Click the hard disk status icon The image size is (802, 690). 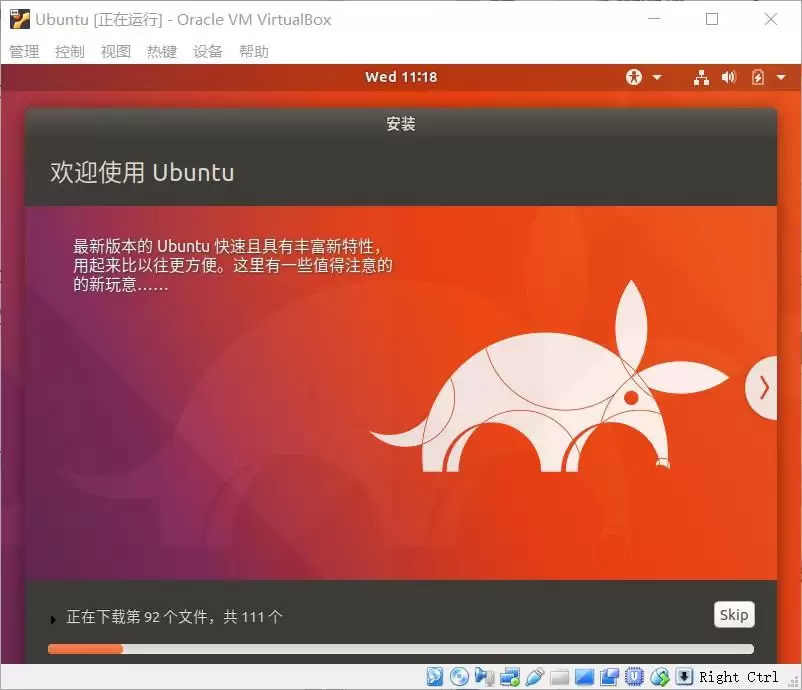[433, 676]
